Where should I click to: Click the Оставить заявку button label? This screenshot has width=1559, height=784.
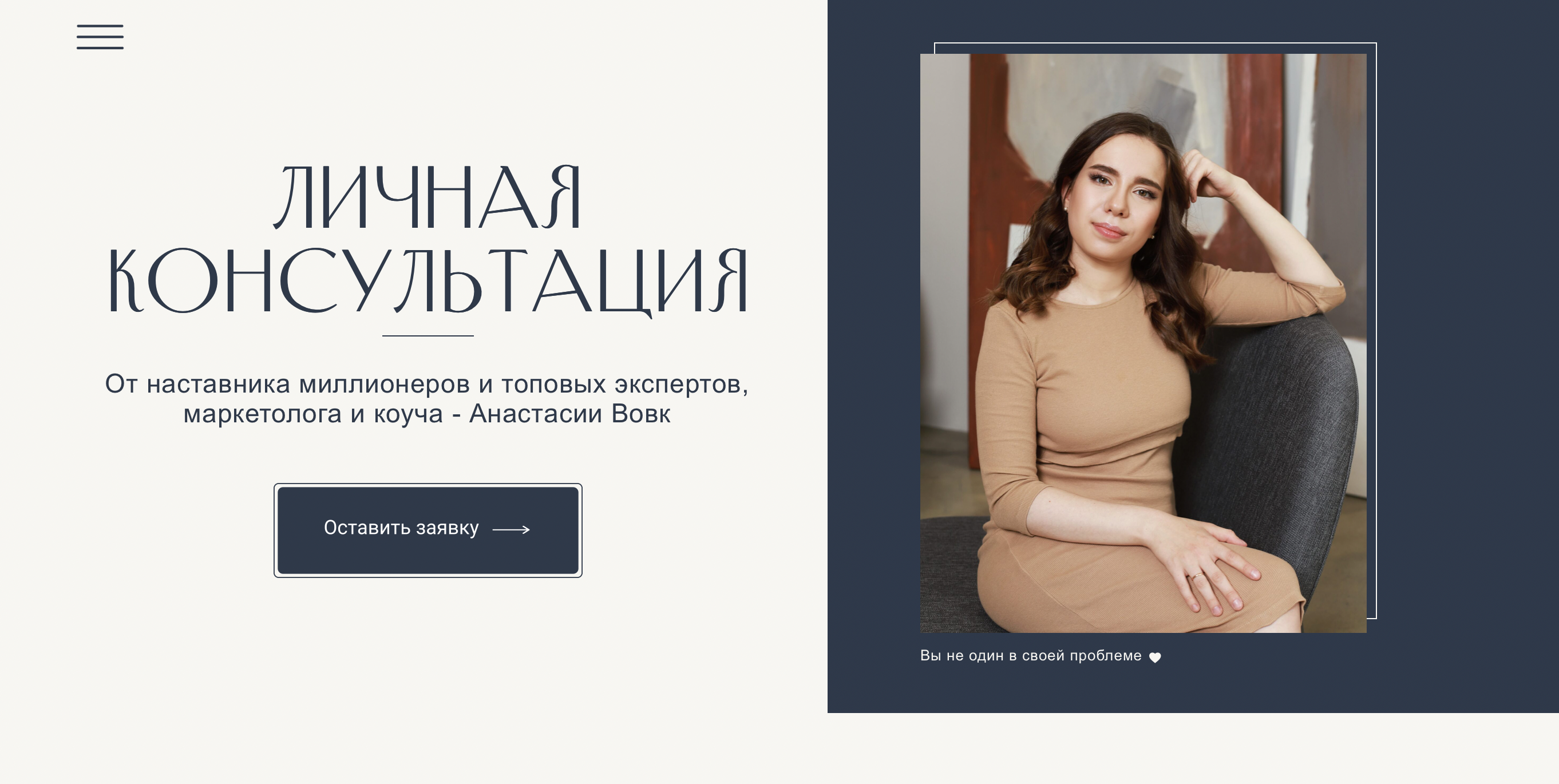[x=401, y=528]
